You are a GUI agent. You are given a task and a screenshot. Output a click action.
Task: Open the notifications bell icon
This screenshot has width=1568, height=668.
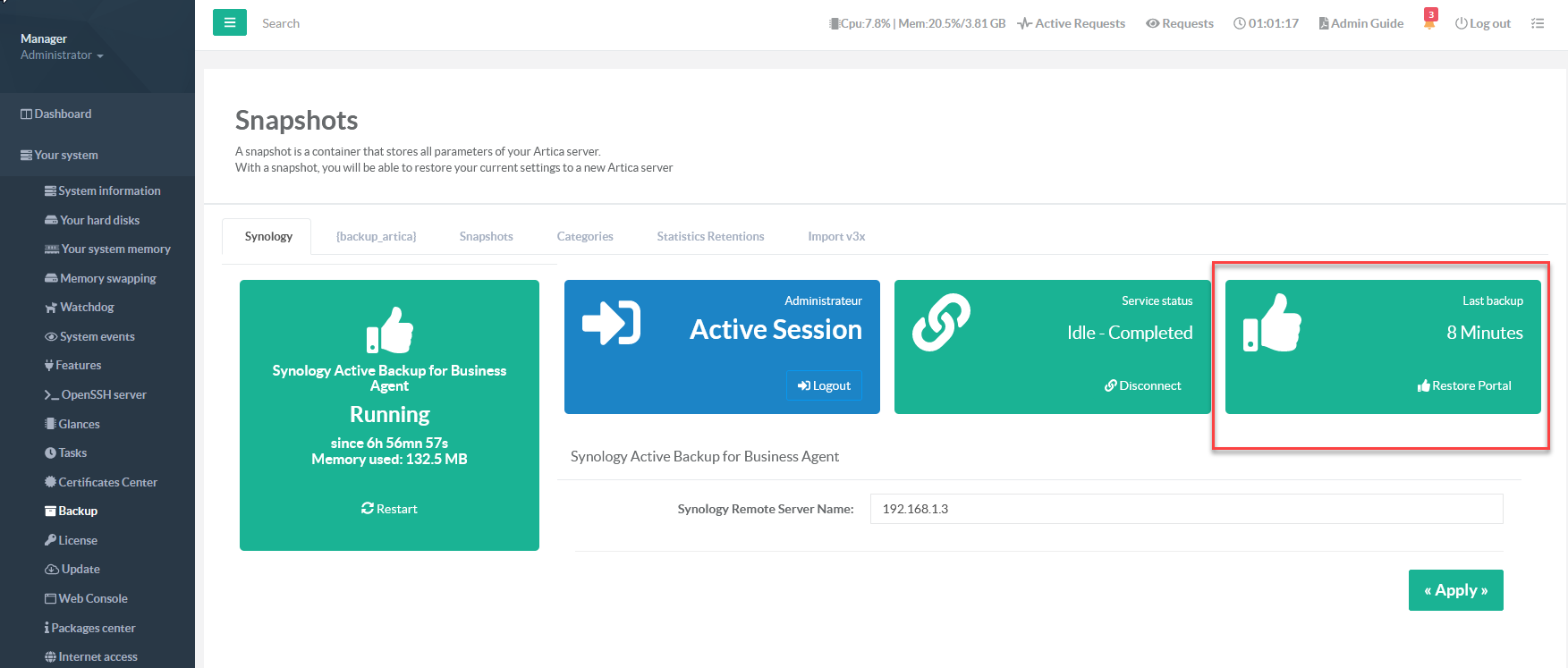point(1429,22)
